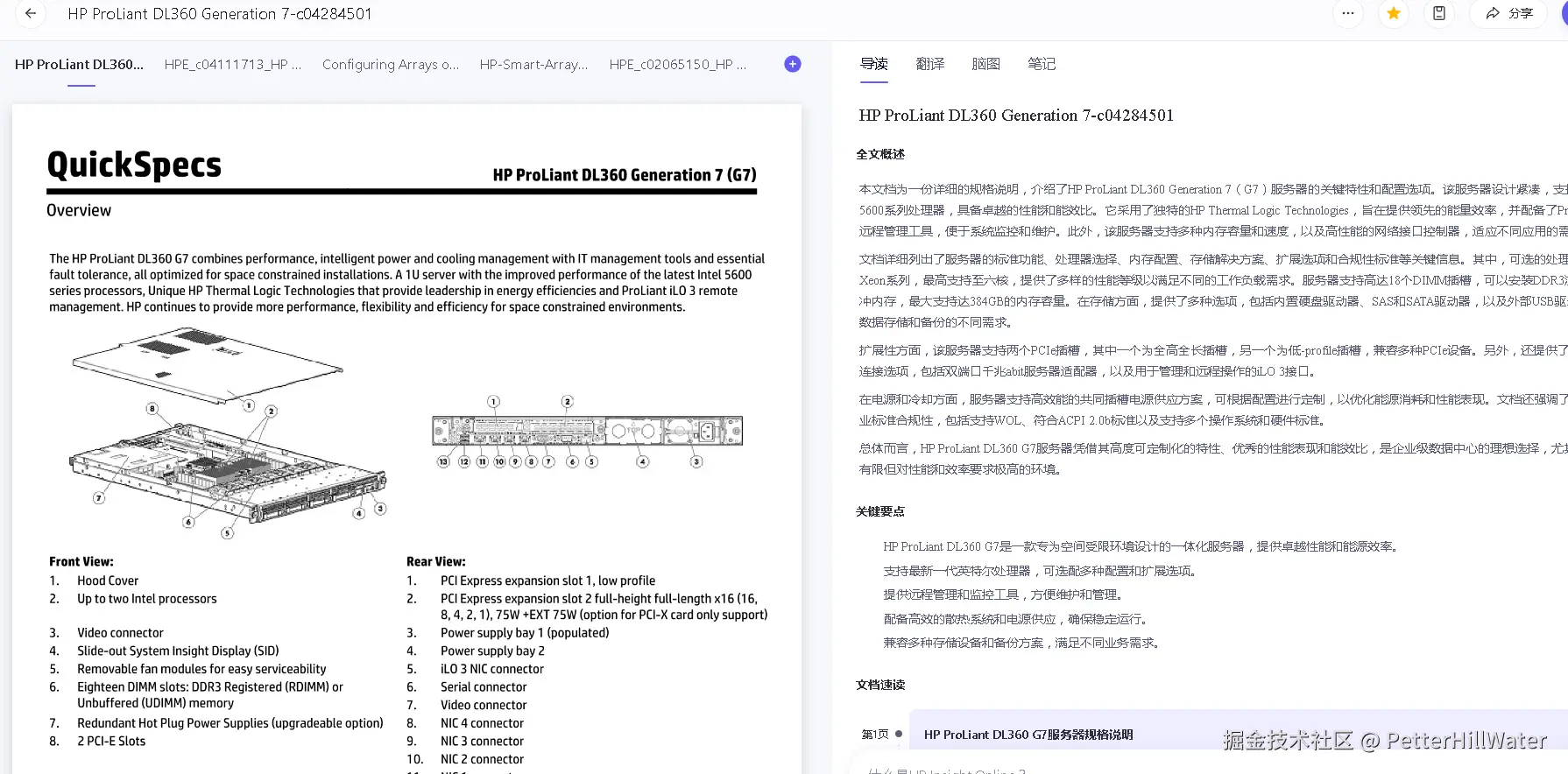
Task: Open HP ProLiant DL360 G7服务器规格说明 entry
Action: (x=1028, y=735)
